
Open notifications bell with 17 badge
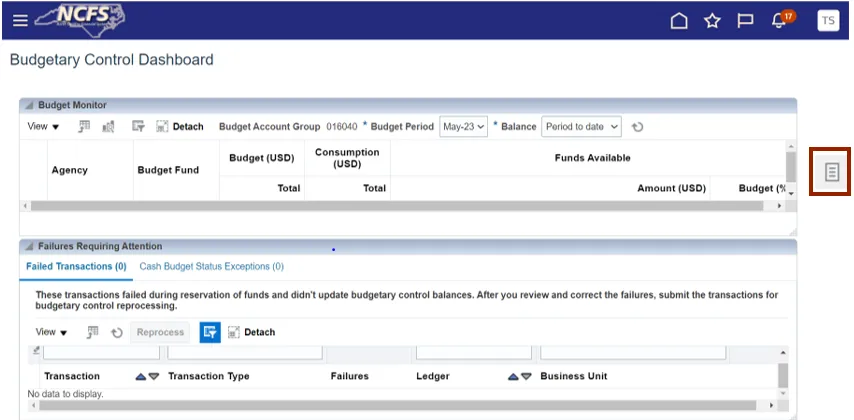pos(780,21)
